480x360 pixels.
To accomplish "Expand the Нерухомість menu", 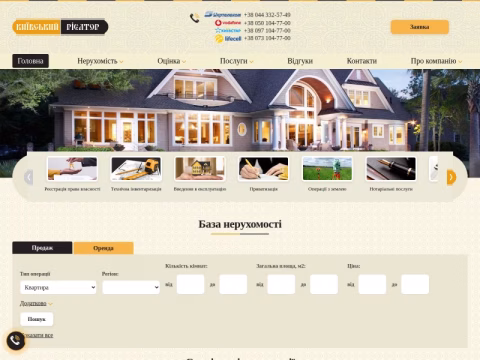I will [x=100, y=61].
